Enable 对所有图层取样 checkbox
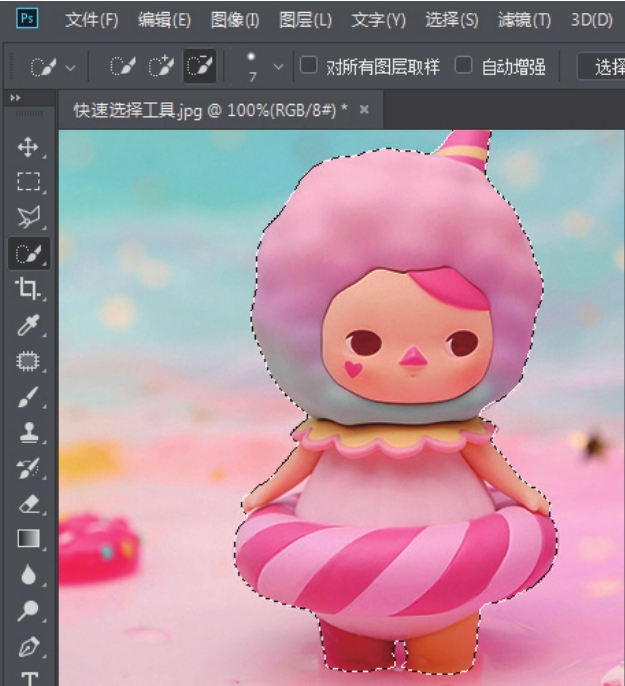 pyautogui.click(x=309, y=66)
